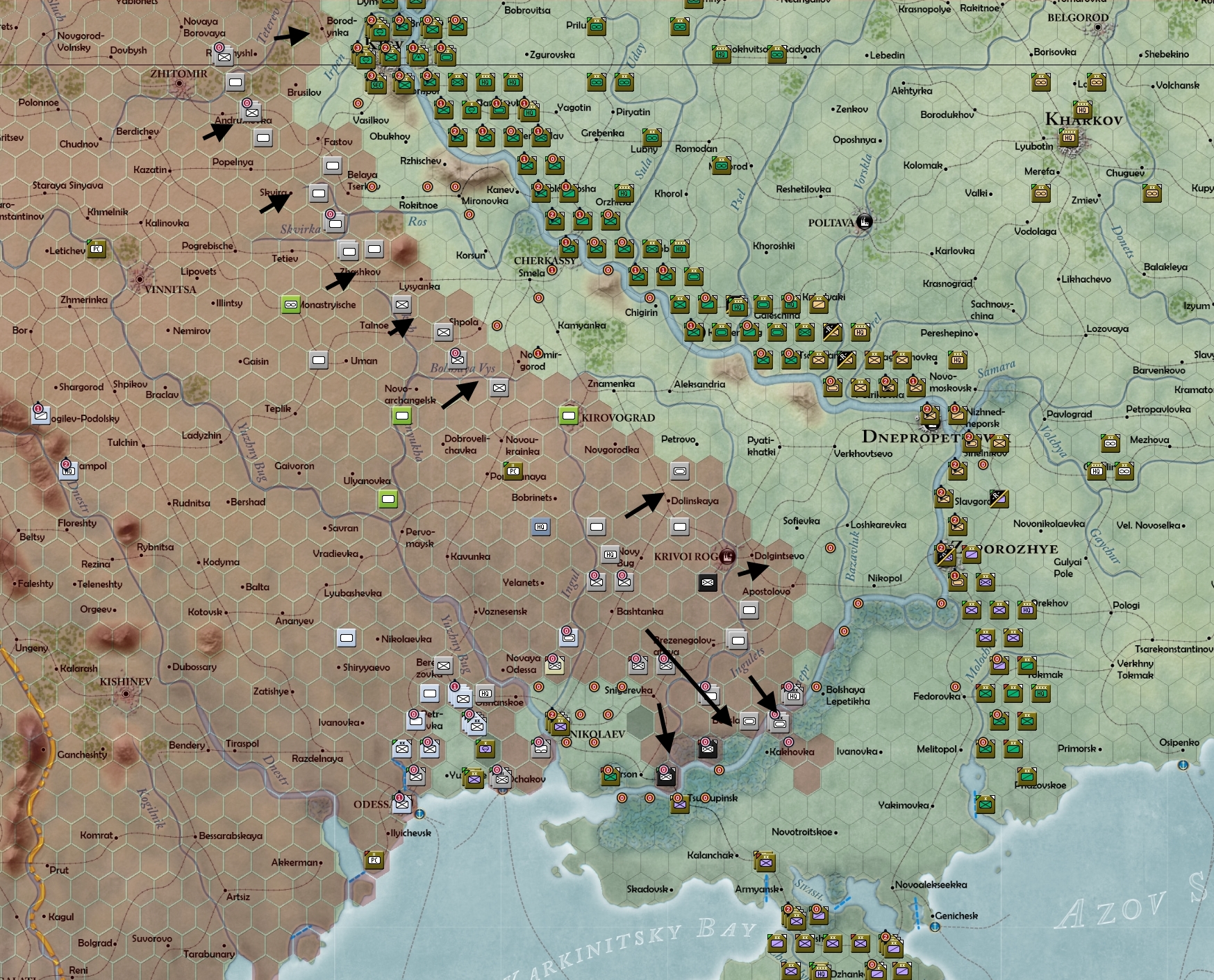Image resolution: width=1214 pixels, height=980 pixels.
Task: Click the Berdichev town label
Action: (138, 131)
